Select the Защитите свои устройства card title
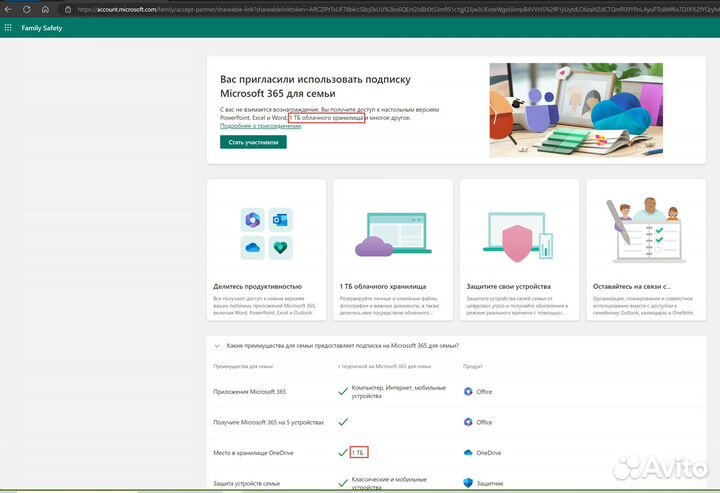Screen dimensions: 720x493 coord(508,286)
